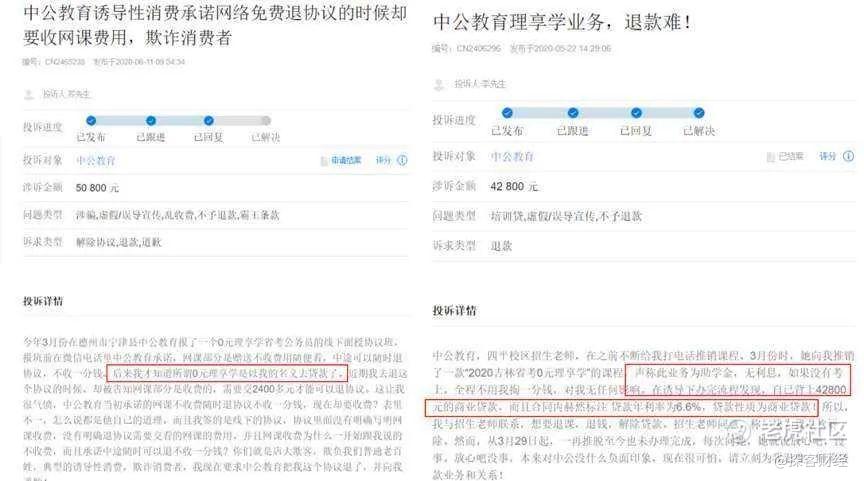This screenshot has width=864, height=481.
Task: Click the left complaint's 评分 link
Action: click(383, 160)
